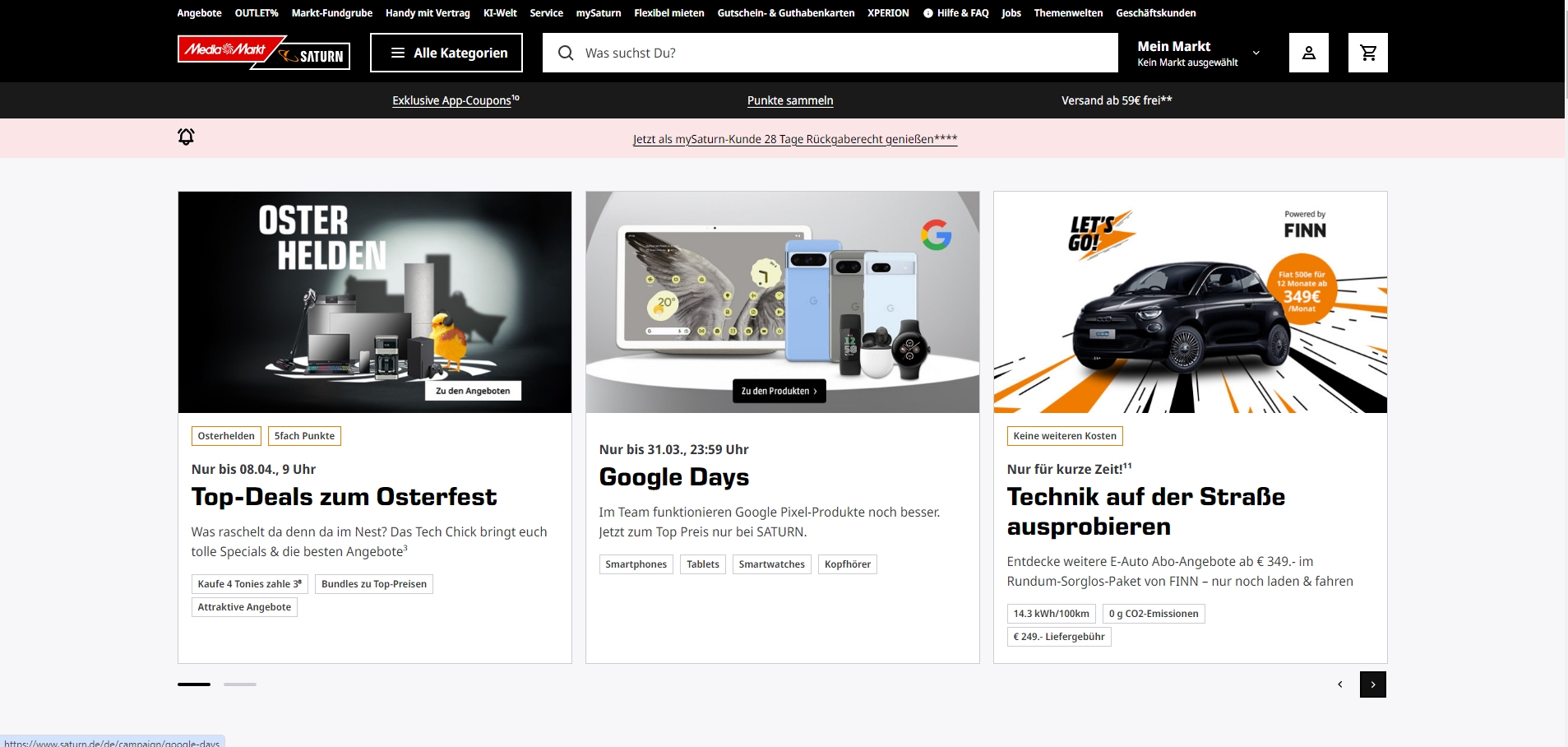Open the FINN electric car banner image

pyautogui.click(x=1191, y=302)
